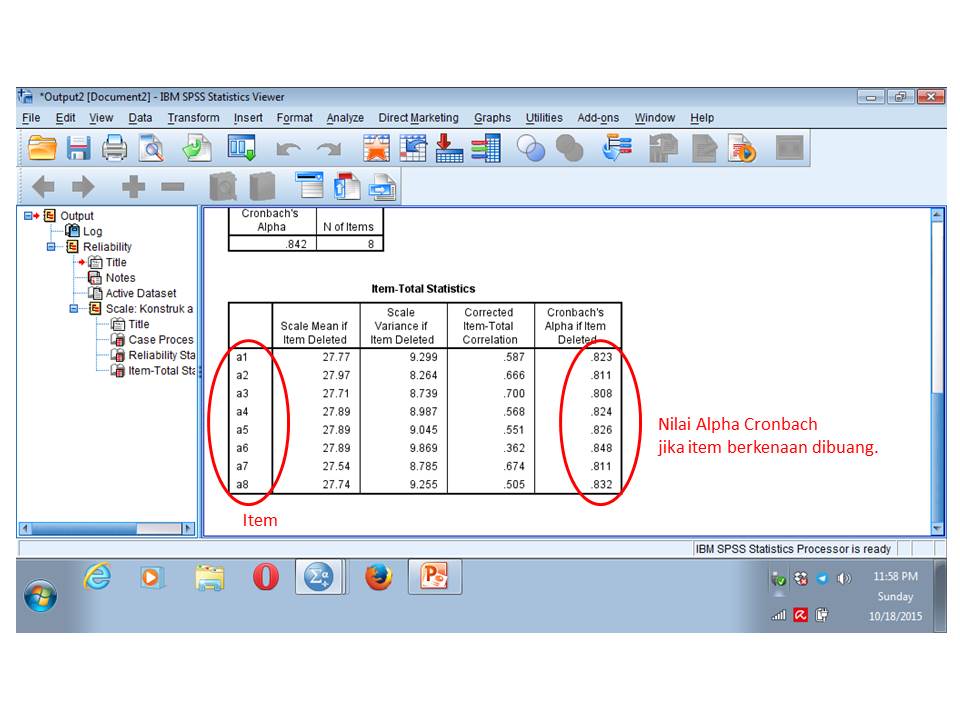Click the Corrected Item-Total Correlation header

pos(489,326)
